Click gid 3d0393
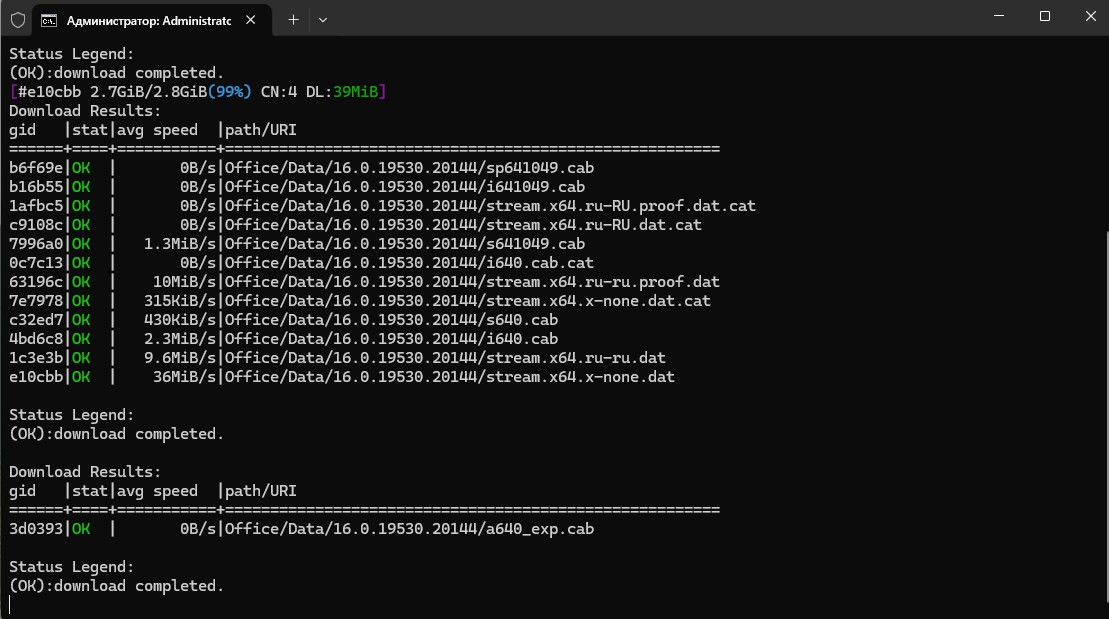 pyautogui.click(x=36, y=529)
